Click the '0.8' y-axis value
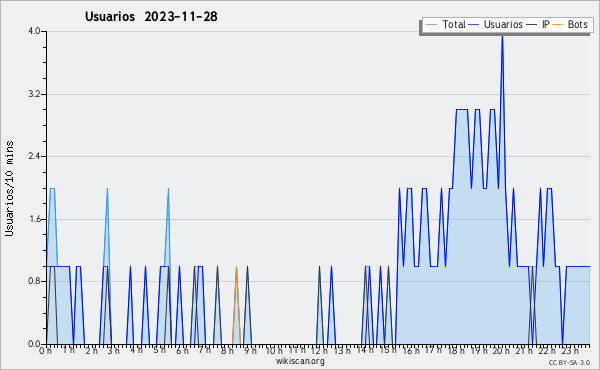This screenshot has height=370, width=600. pyautogui.click(x=34, y=282)
